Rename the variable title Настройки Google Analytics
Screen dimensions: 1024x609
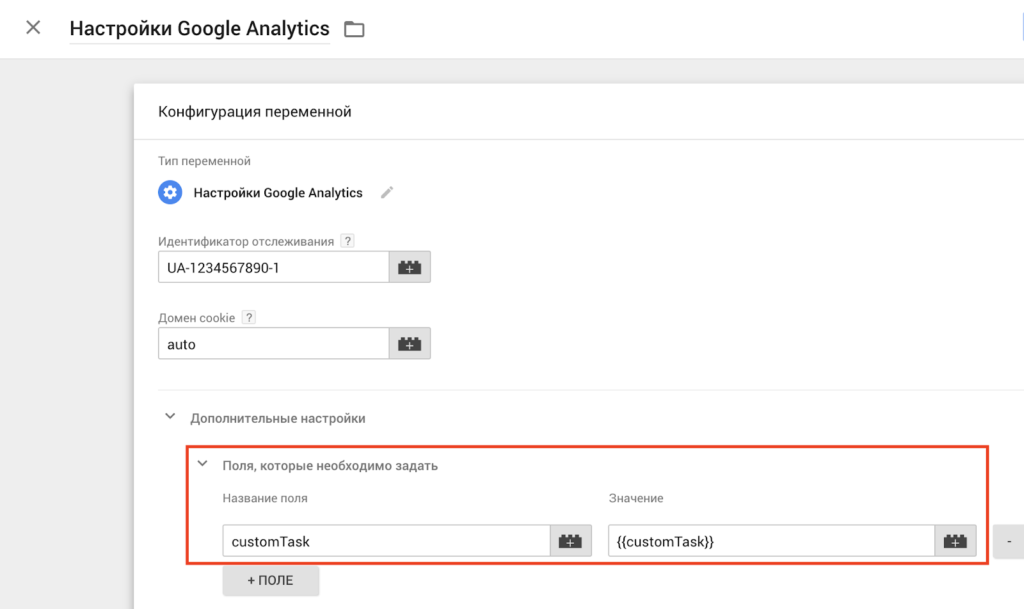[x=199, y=29]
